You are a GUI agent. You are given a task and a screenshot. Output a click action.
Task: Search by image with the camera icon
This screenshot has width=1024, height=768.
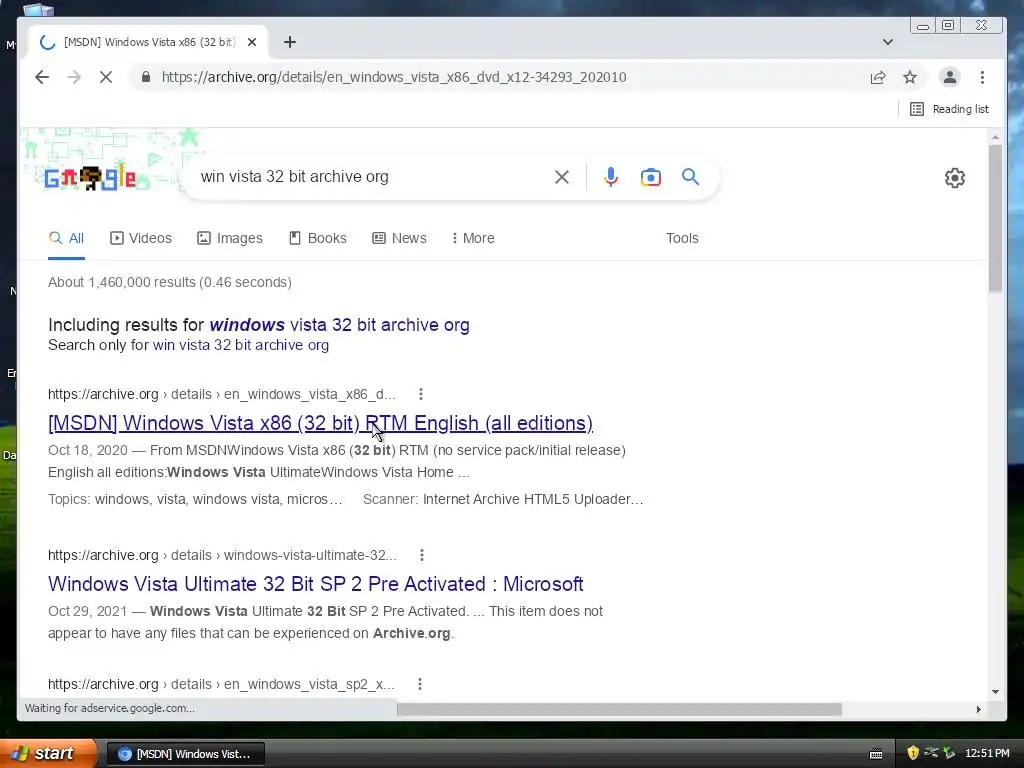point(650,177)
